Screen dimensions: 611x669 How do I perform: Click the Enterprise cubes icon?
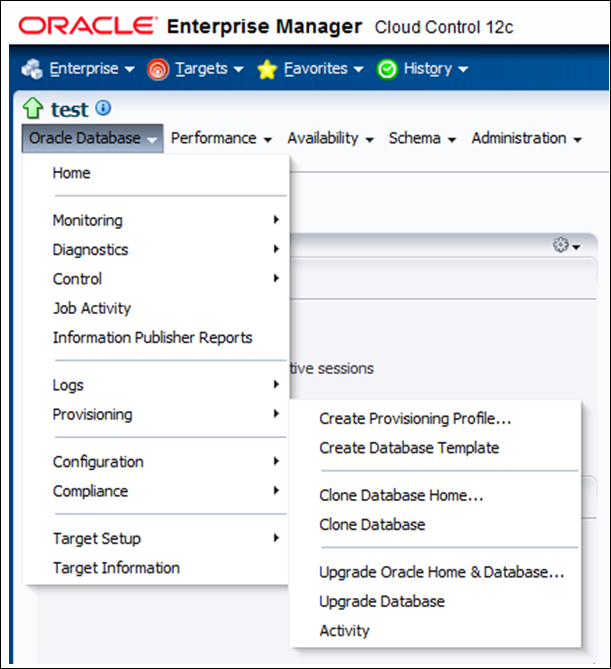pyautogui.click(x=32, y=69)
